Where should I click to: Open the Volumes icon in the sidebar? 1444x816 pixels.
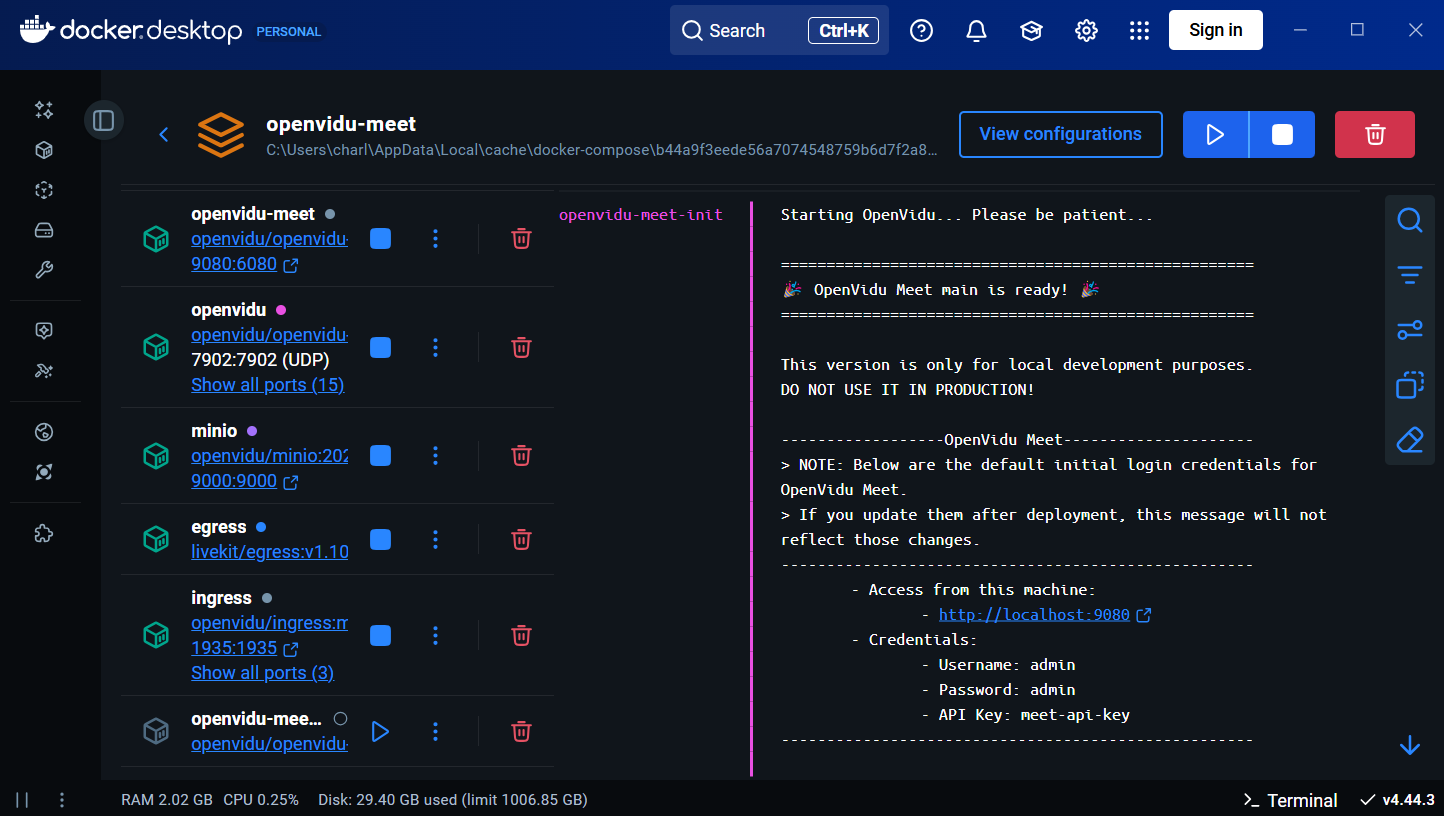tap(44, 230)
